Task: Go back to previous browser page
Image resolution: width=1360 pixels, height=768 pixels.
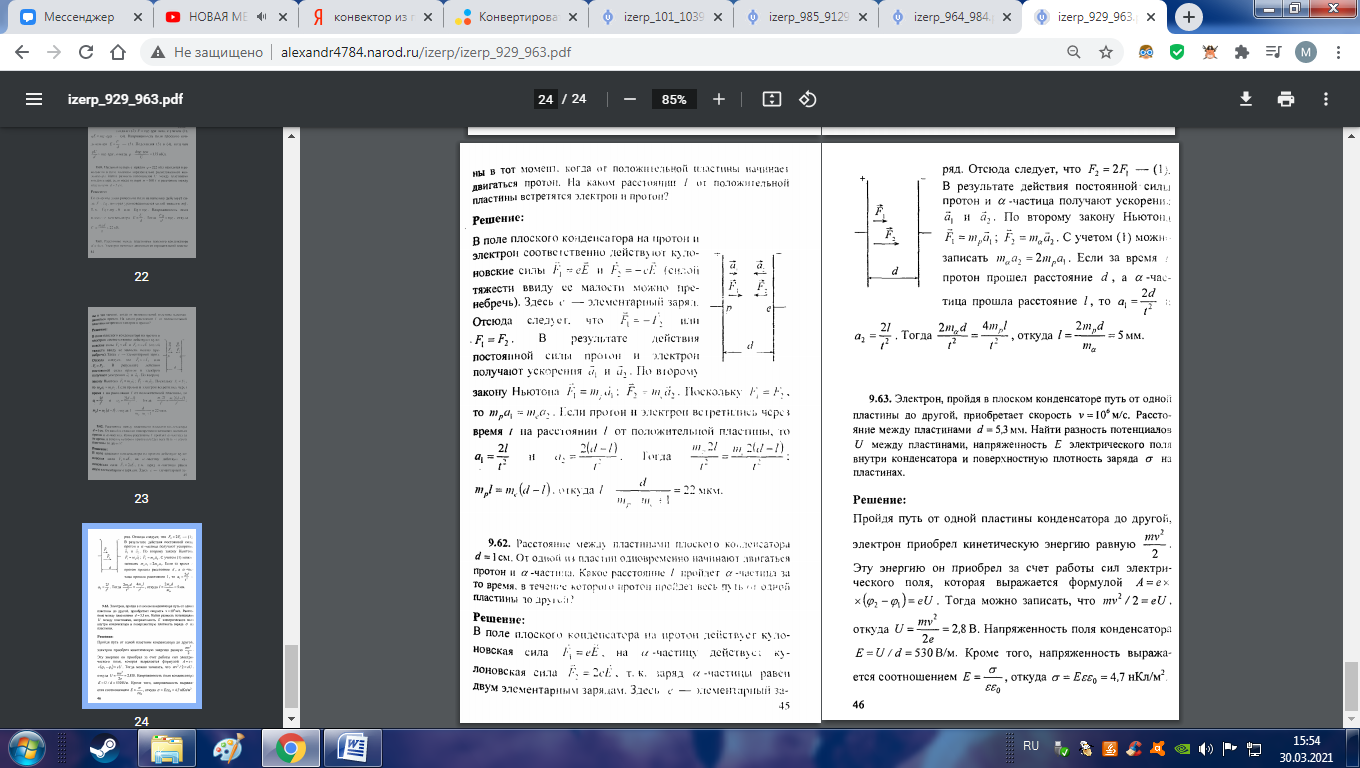Action: 23,52
